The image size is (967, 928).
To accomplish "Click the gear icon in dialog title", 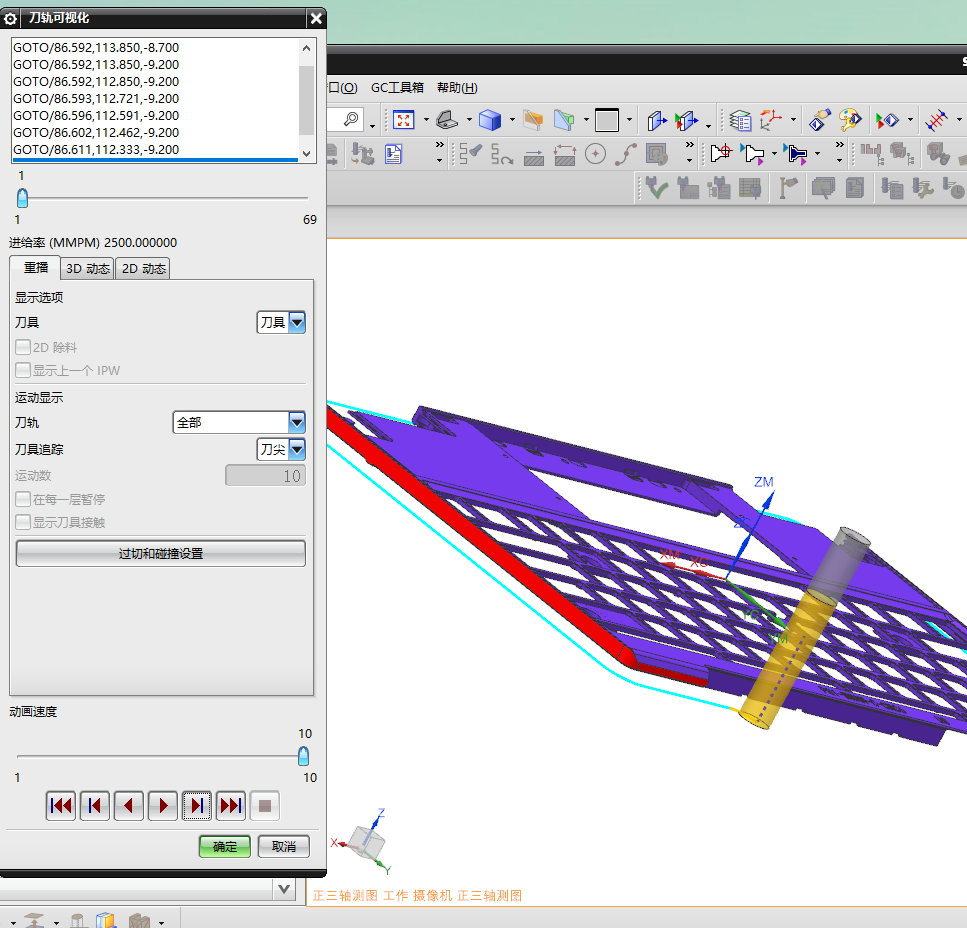I will tap(10, 18).
